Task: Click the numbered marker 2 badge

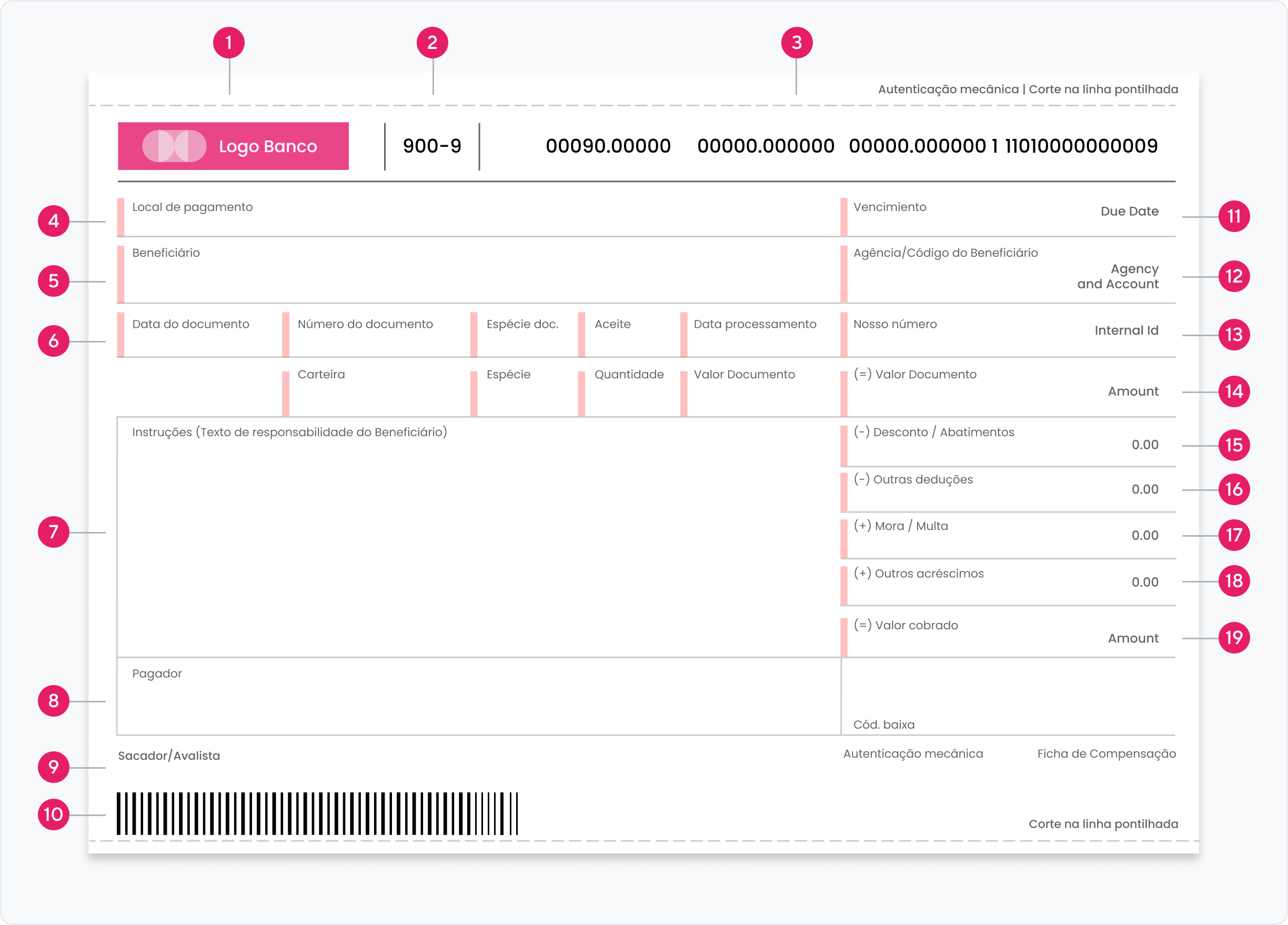Action: point(432,43)
